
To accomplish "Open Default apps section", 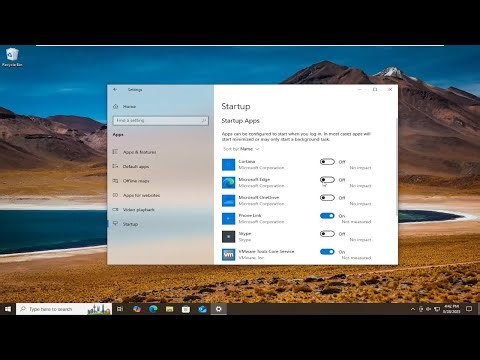I will coord(136,166).
